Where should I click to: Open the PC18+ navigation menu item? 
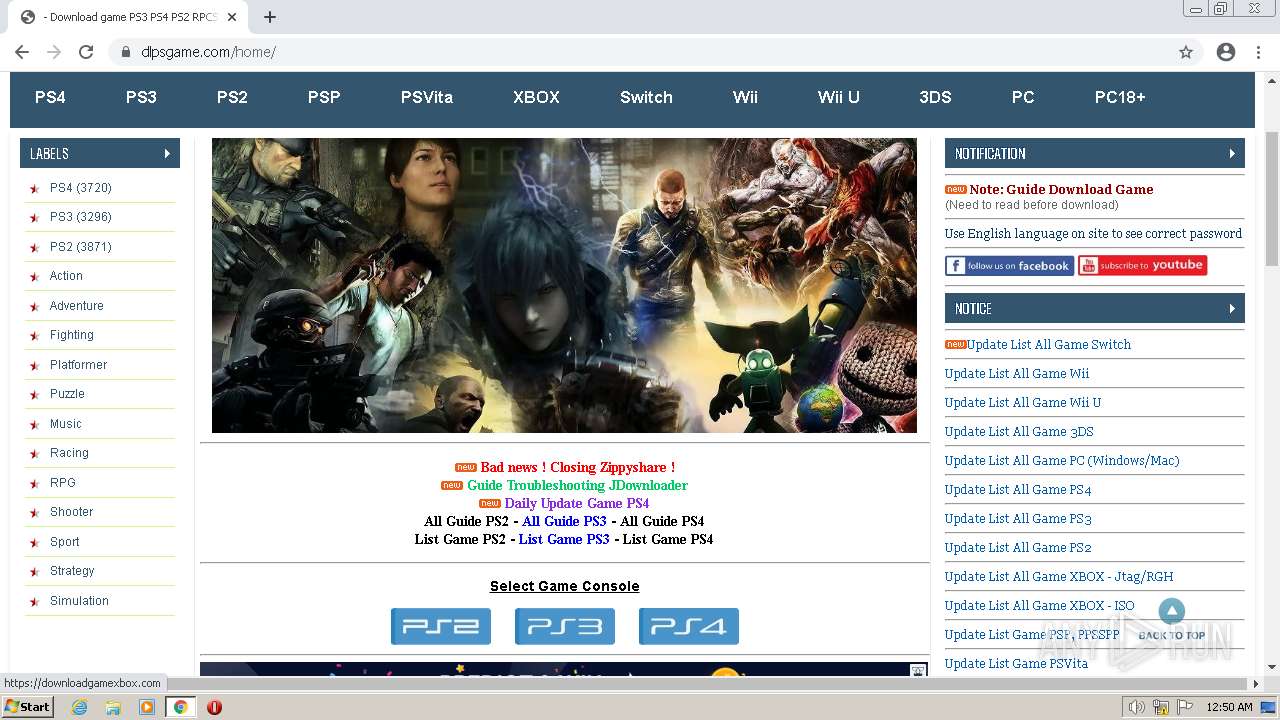[1120, 97]
